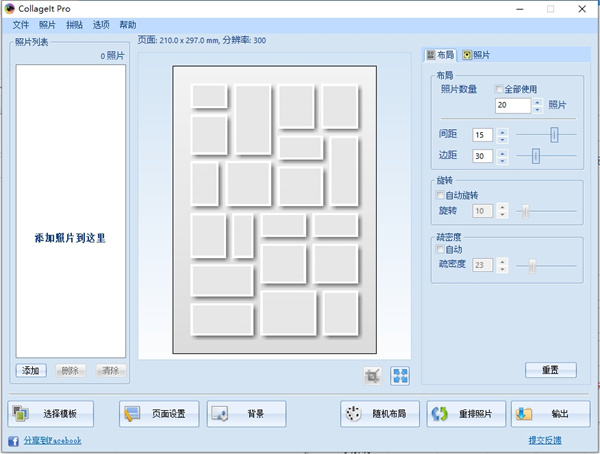Open the 帮助 menu
The image size is (600, 454).
tap(128, 25)
